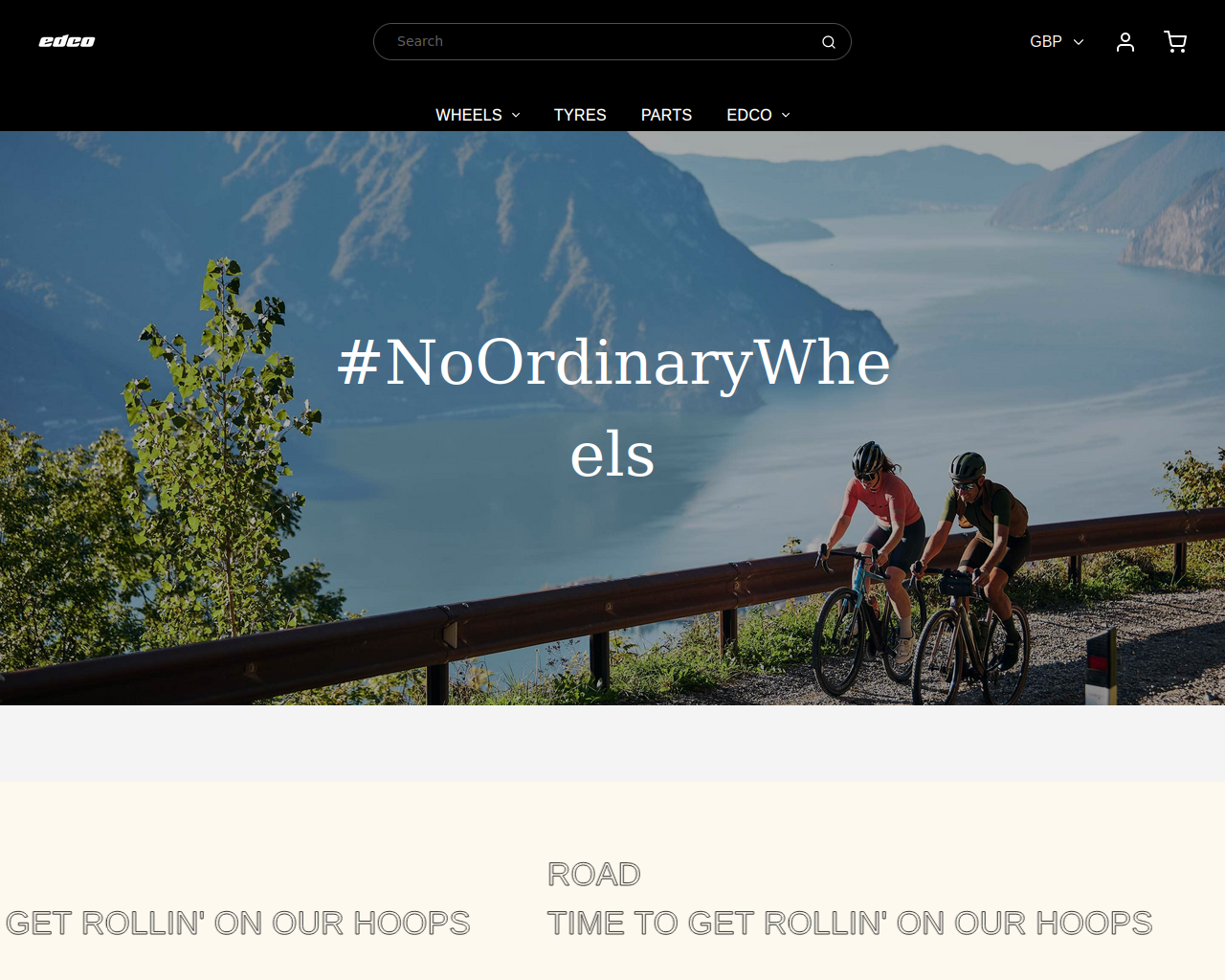
Task: Open the TYRES menu item
Action: tap(580, 115)
